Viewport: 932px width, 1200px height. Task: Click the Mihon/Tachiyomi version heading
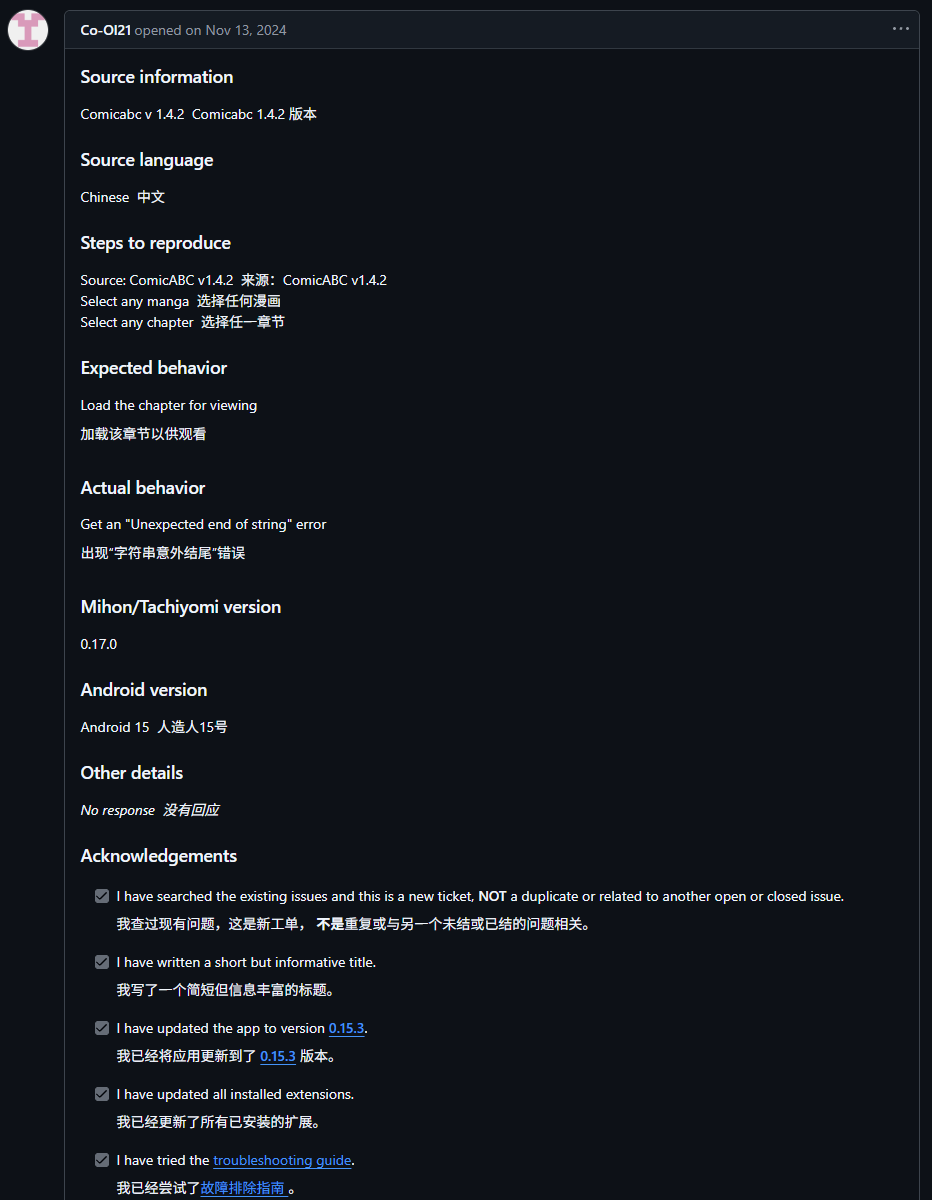point(181,607)
